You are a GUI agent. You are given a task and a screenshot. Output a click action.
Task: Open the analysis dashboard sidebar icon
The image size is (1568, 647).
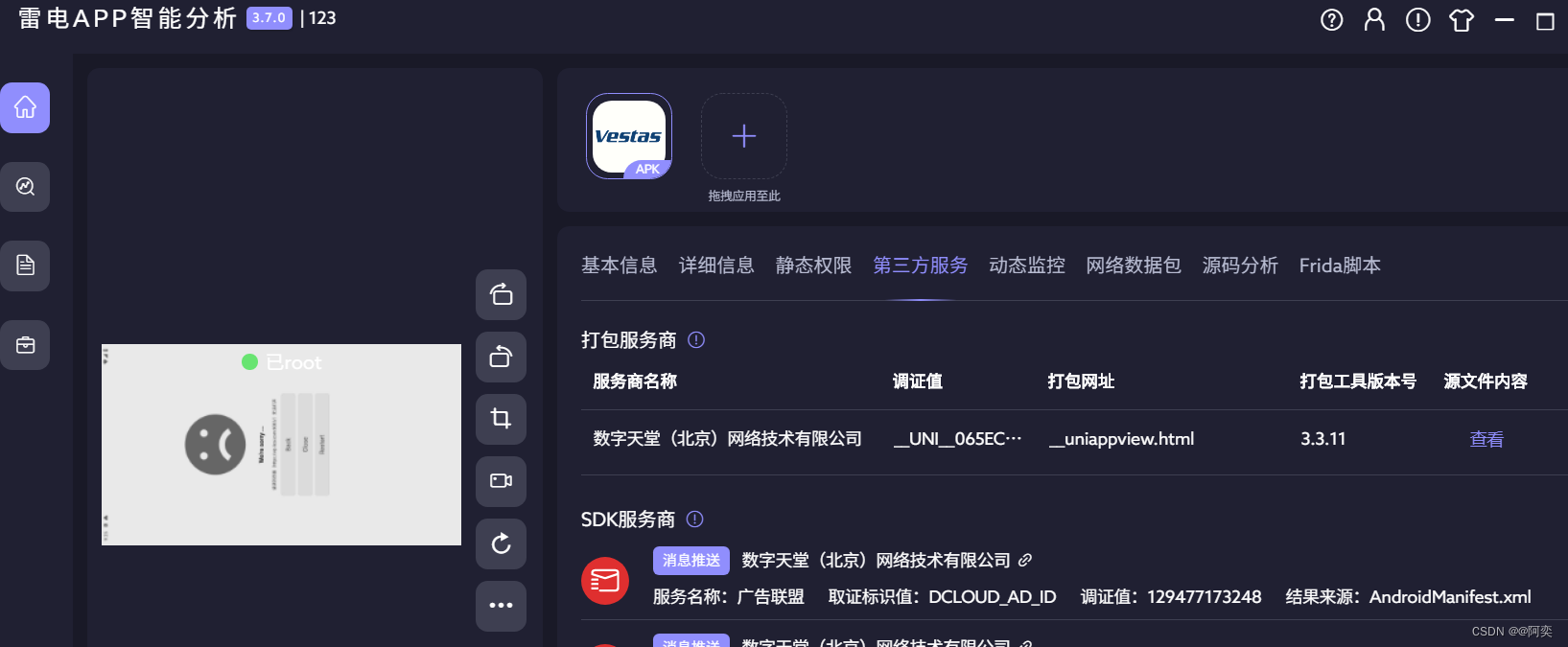click(x=25, y=186)
